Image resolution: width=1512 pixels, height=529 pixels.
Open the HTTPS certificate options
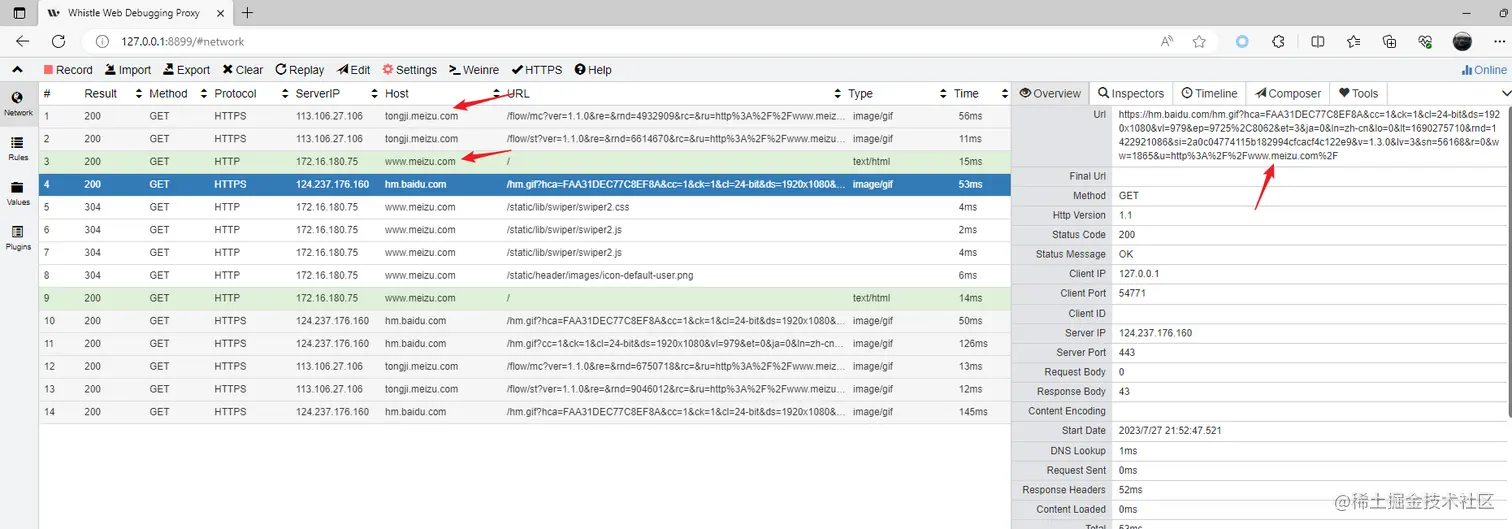(x=537, y=70)
